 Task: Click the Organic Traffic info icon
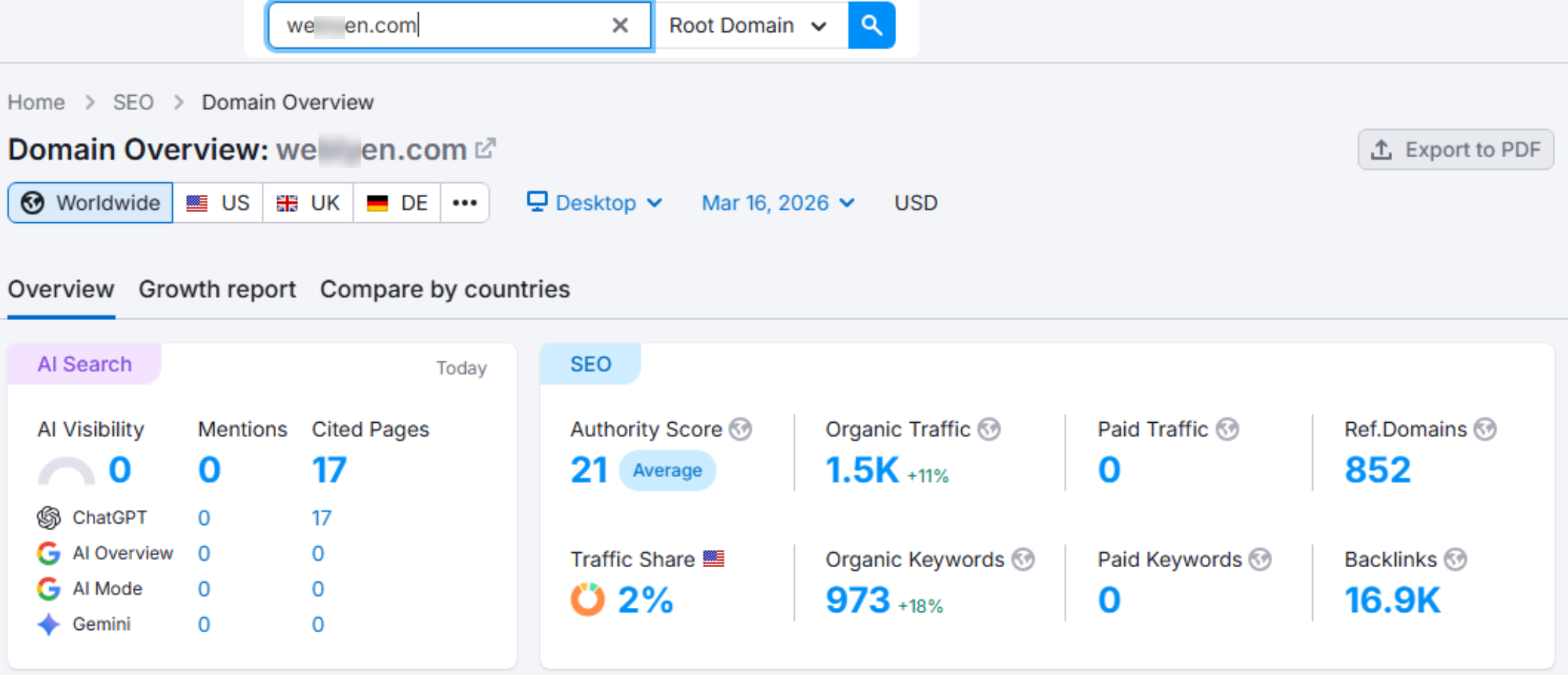pyautogui.click(x=990, y=429)
